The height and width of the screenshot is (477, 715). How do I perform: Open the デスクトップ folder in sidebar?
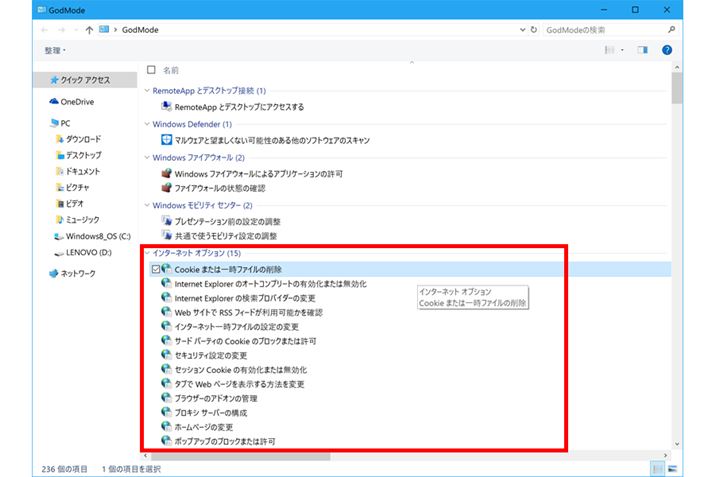click(x=78, y=156)
